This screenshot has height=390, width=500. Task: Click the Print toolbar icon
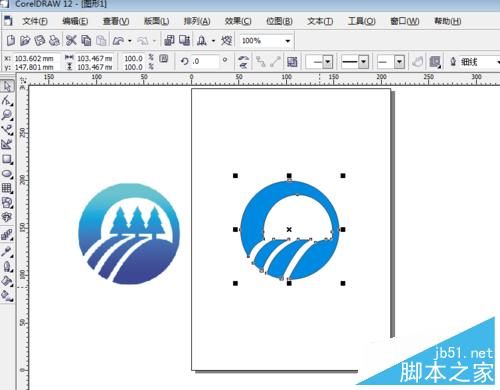pyautogui.click(x=54, y=41)
